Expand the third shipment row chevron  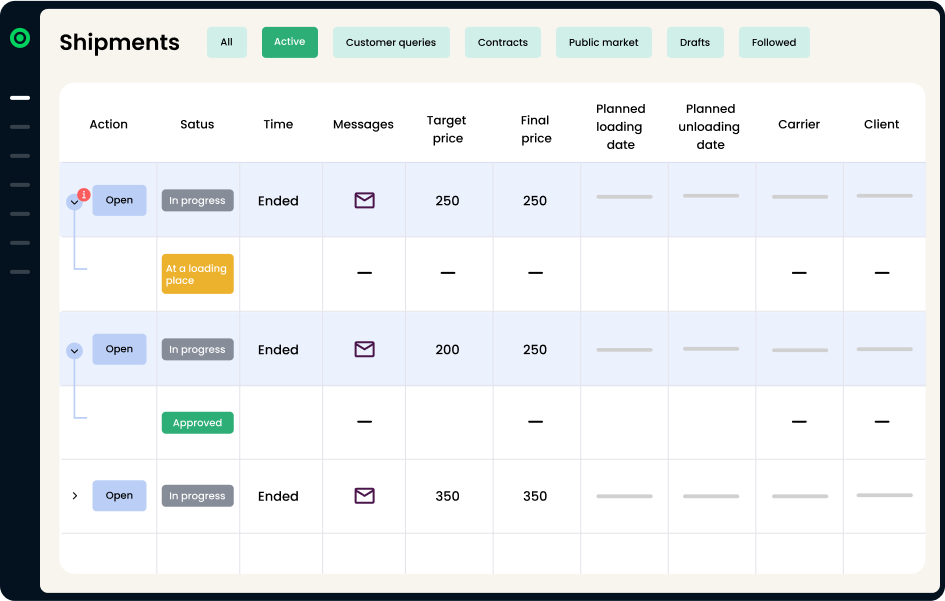(74, 496)
